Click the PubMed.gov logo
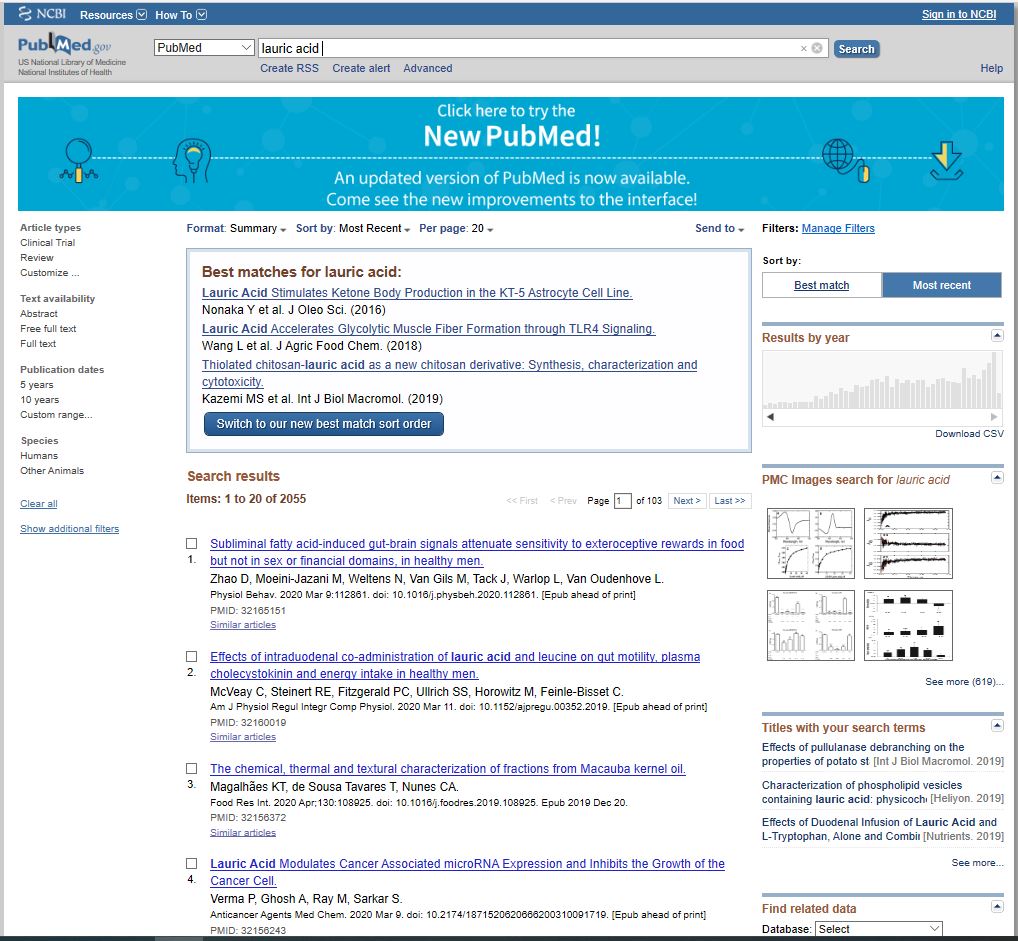Viewport: 1018px width, 941px height. coord(64,45)
